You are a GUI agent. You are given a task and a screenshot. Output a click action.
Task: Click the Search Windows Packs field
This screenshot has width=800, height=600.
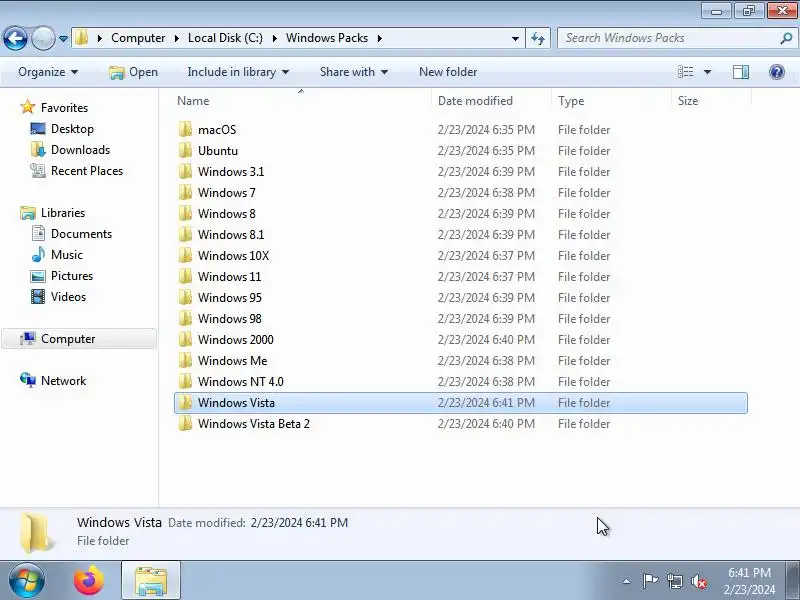(x=668, y=38)
